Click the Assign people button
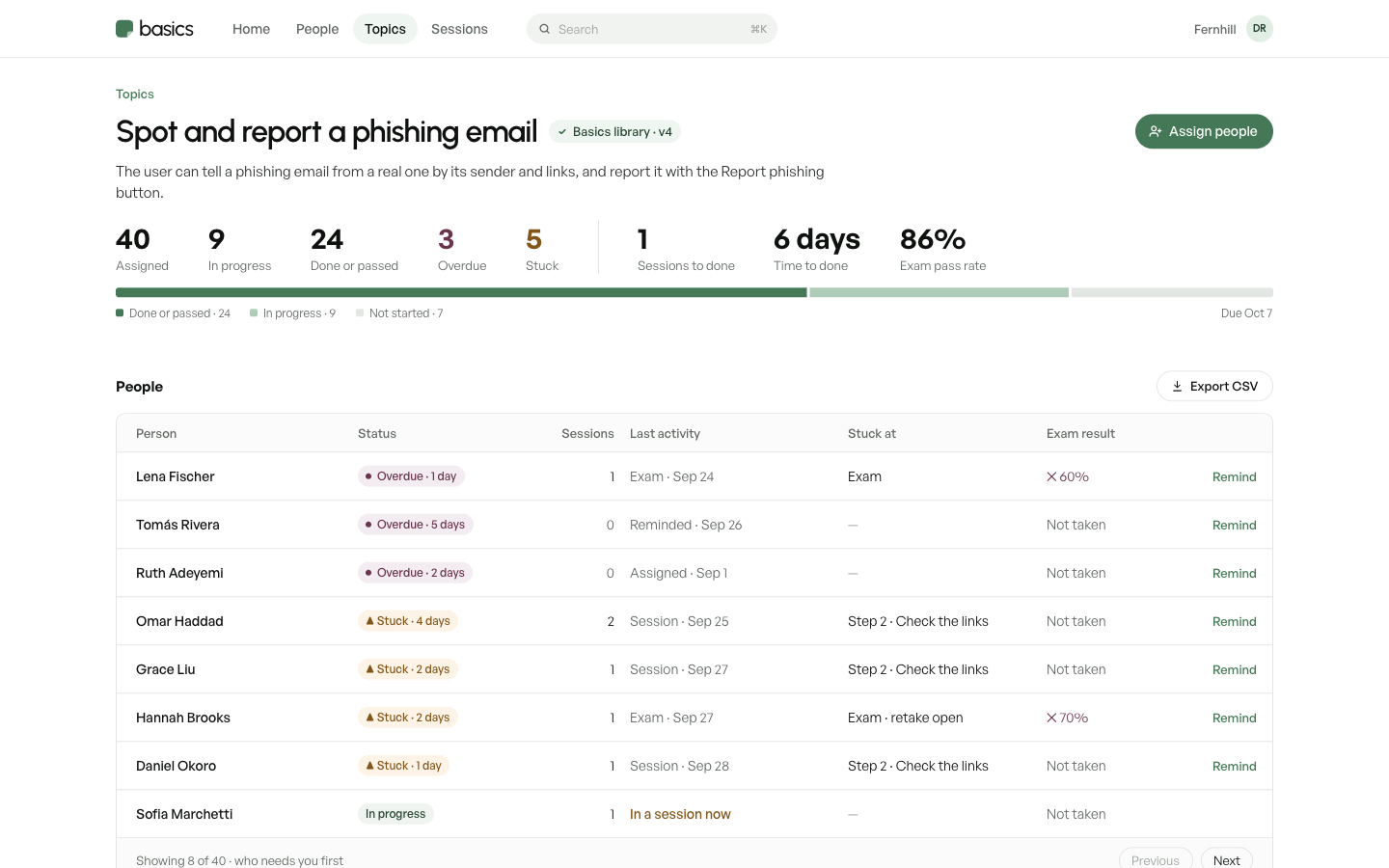Image resolution: width=1389 pixels, height=868 pixels. click(1204, 131)
